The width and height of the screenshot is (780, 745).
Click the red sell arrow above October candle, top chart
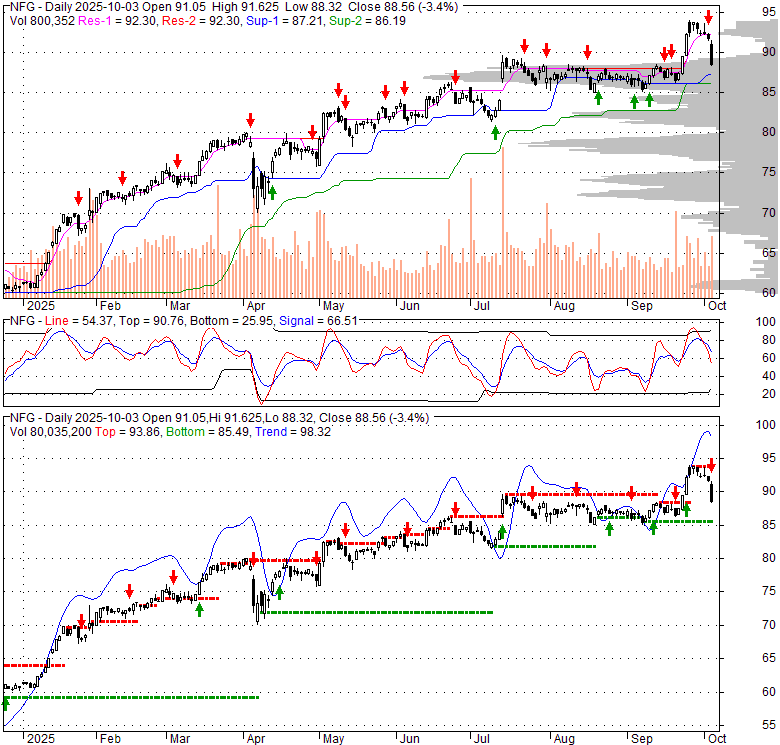click(708, 17)
